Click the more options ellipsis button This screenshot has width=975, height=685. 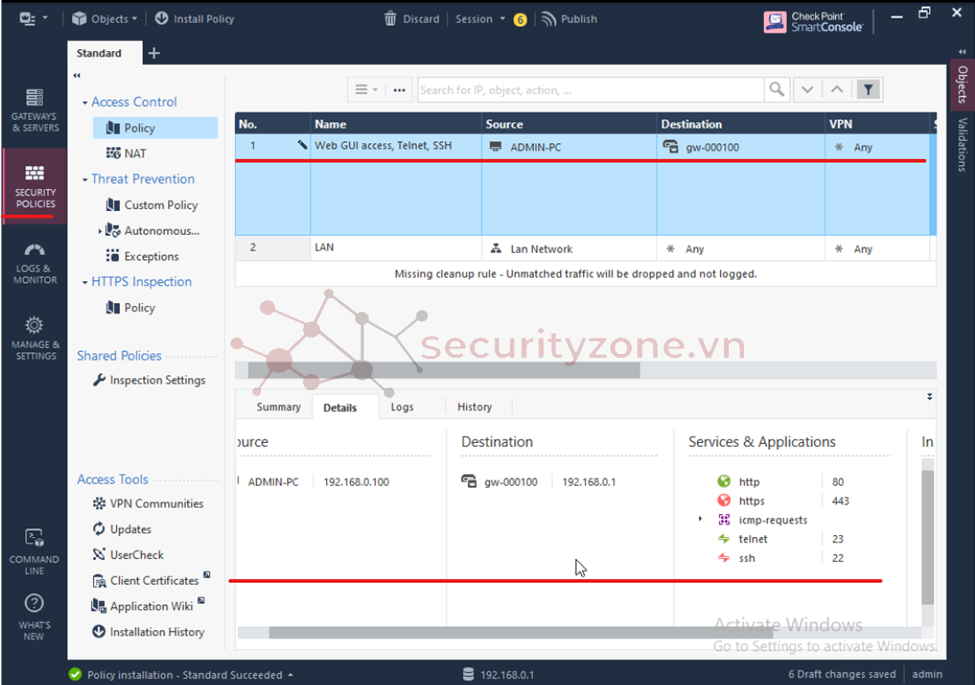point(399,90)
